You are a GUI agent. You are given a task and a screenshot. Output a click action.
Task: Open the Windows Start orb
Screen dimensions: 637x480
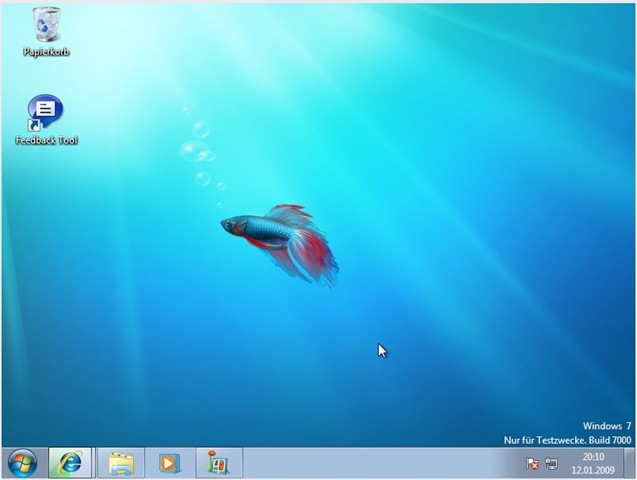pos(22,463)
